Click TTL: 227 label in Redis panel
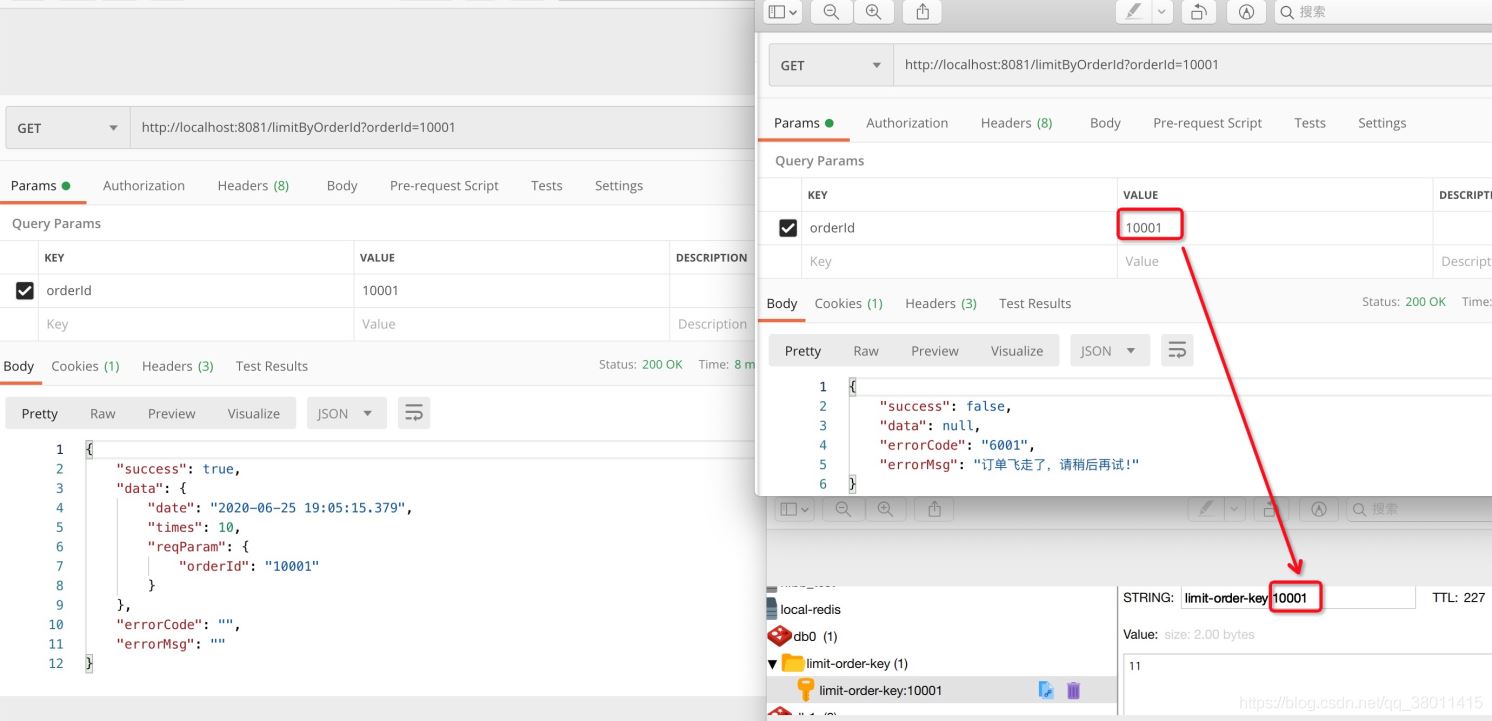Viewport: 1492px width, 721px height. point(1458,597)
